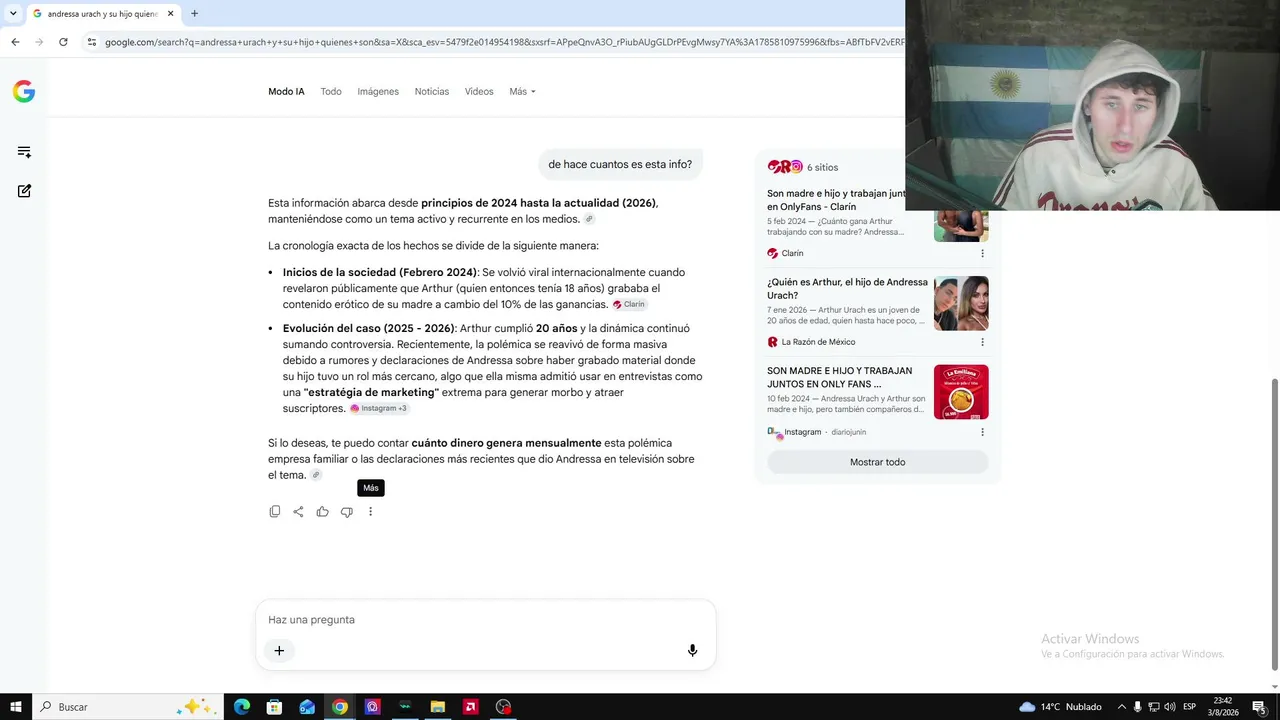Viewport: 1280px width, 720px height.
Task: Switch to the Modo IA tab
Action: [x=286, y=92]
